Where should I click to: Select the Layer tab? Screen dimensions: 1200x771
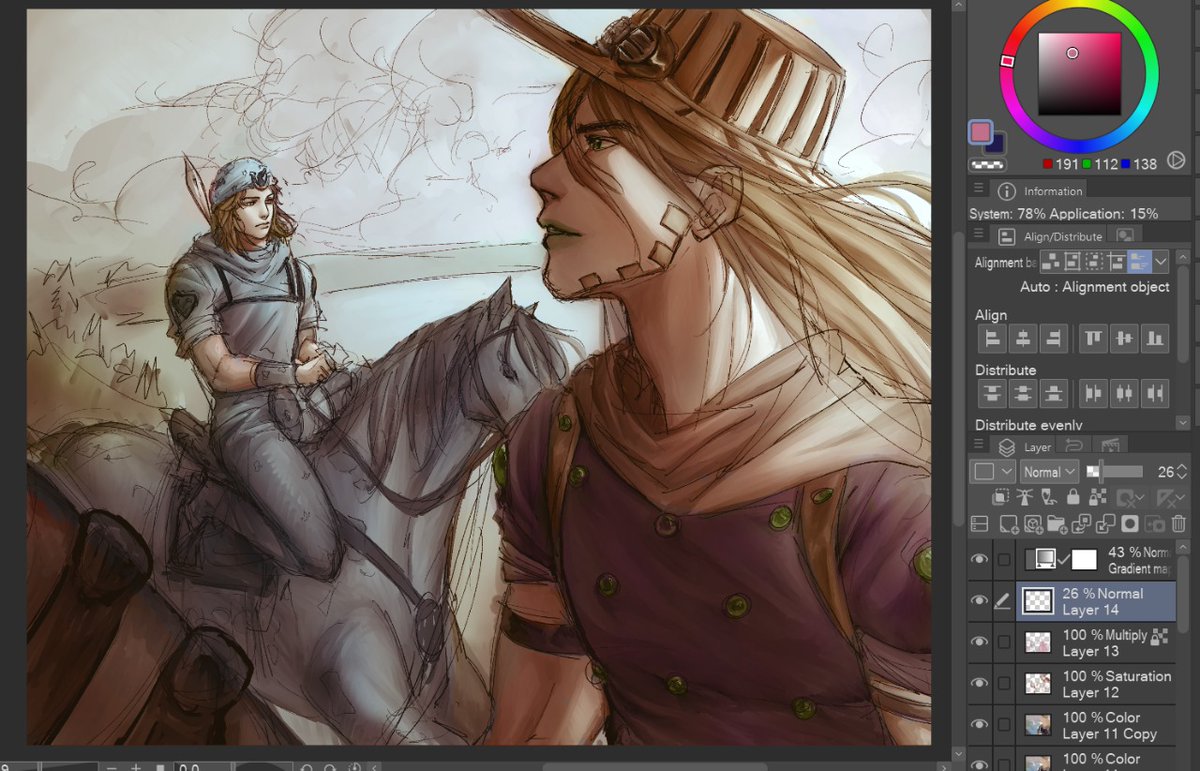(1024, 447)
